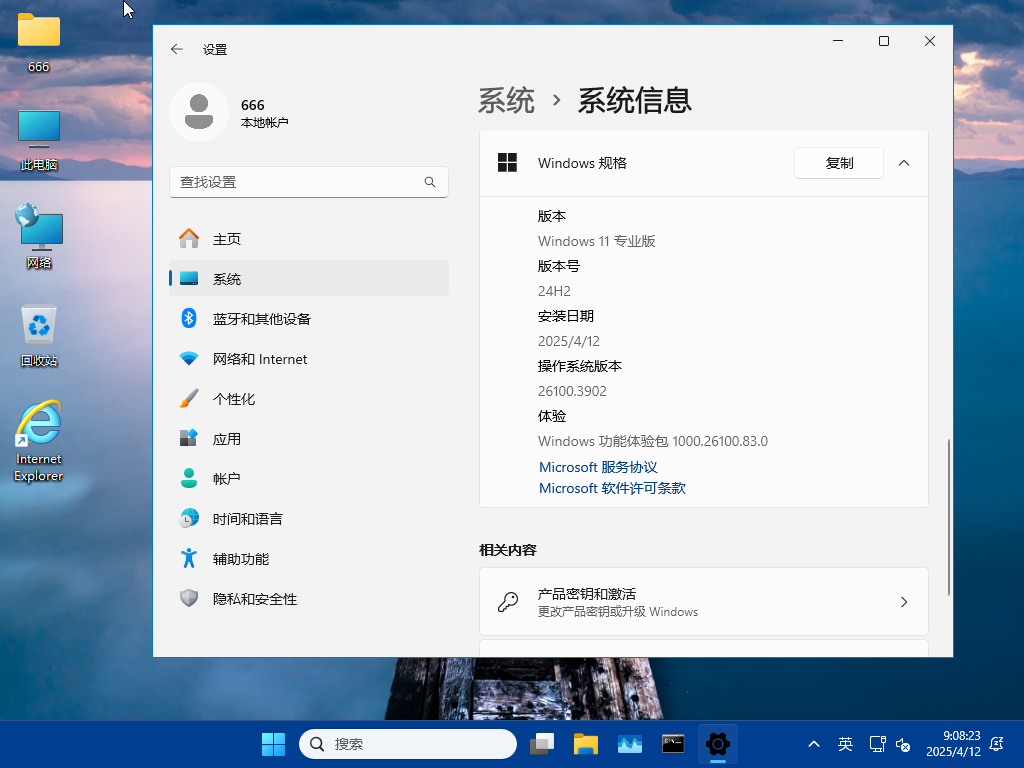The image size is (1024, 768).
Task: Open the taskbar clock and date
Action: (x=953, y=744)
